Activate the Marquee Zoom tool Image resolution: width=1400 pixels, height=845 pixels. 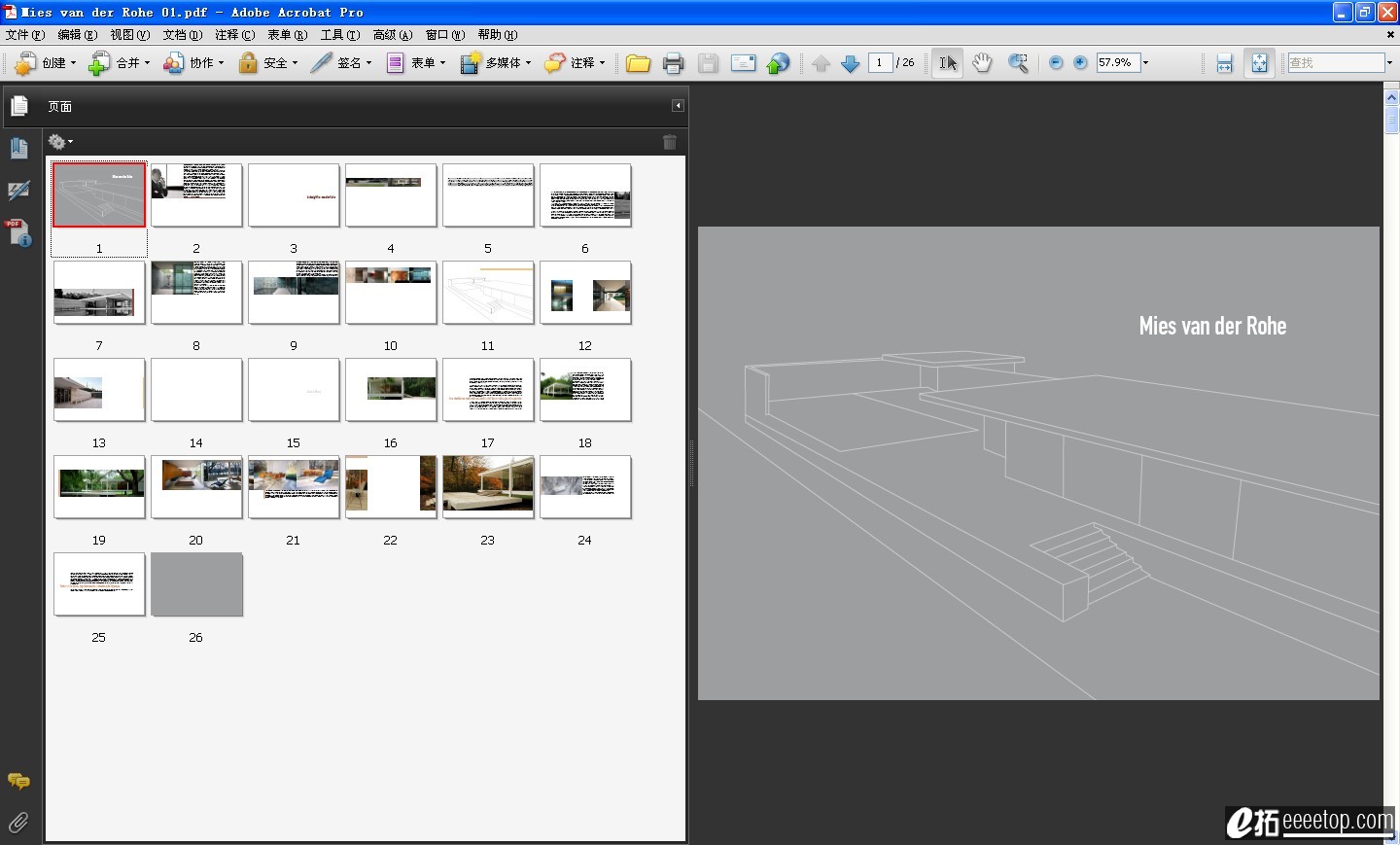pos(1018,63)
